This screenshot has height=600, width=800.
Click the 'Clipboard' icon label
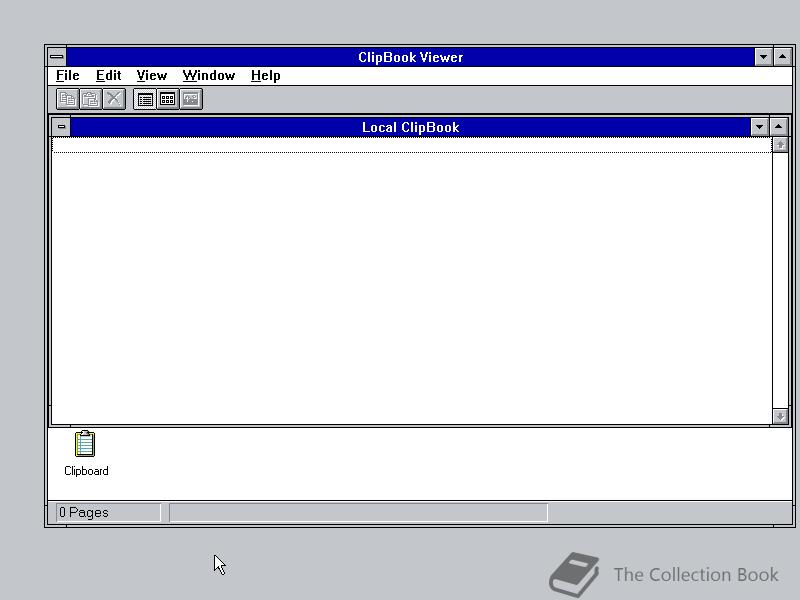[86, 471]
